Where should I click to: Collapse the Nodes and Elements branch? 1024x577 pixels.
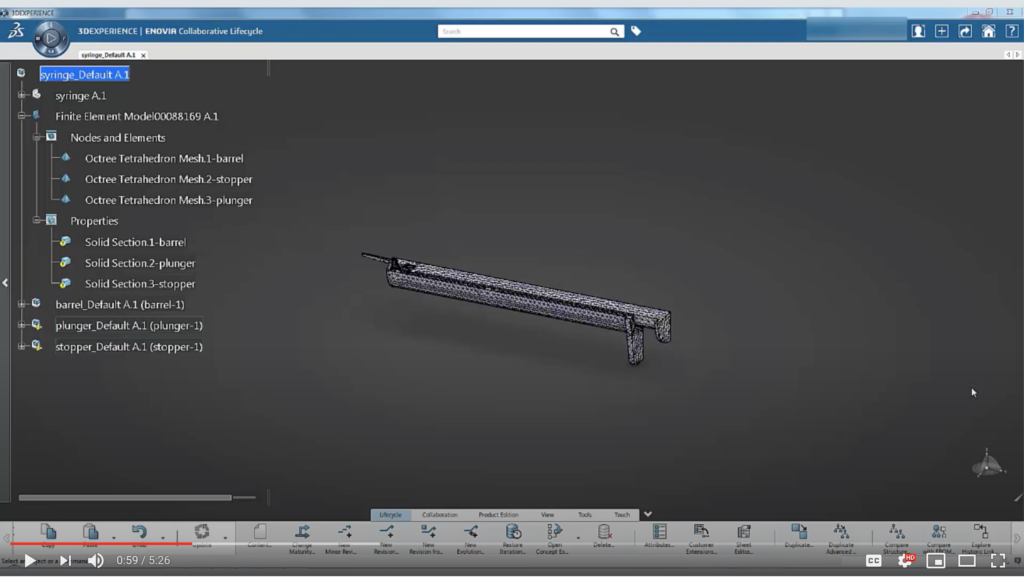click(38, 137)
